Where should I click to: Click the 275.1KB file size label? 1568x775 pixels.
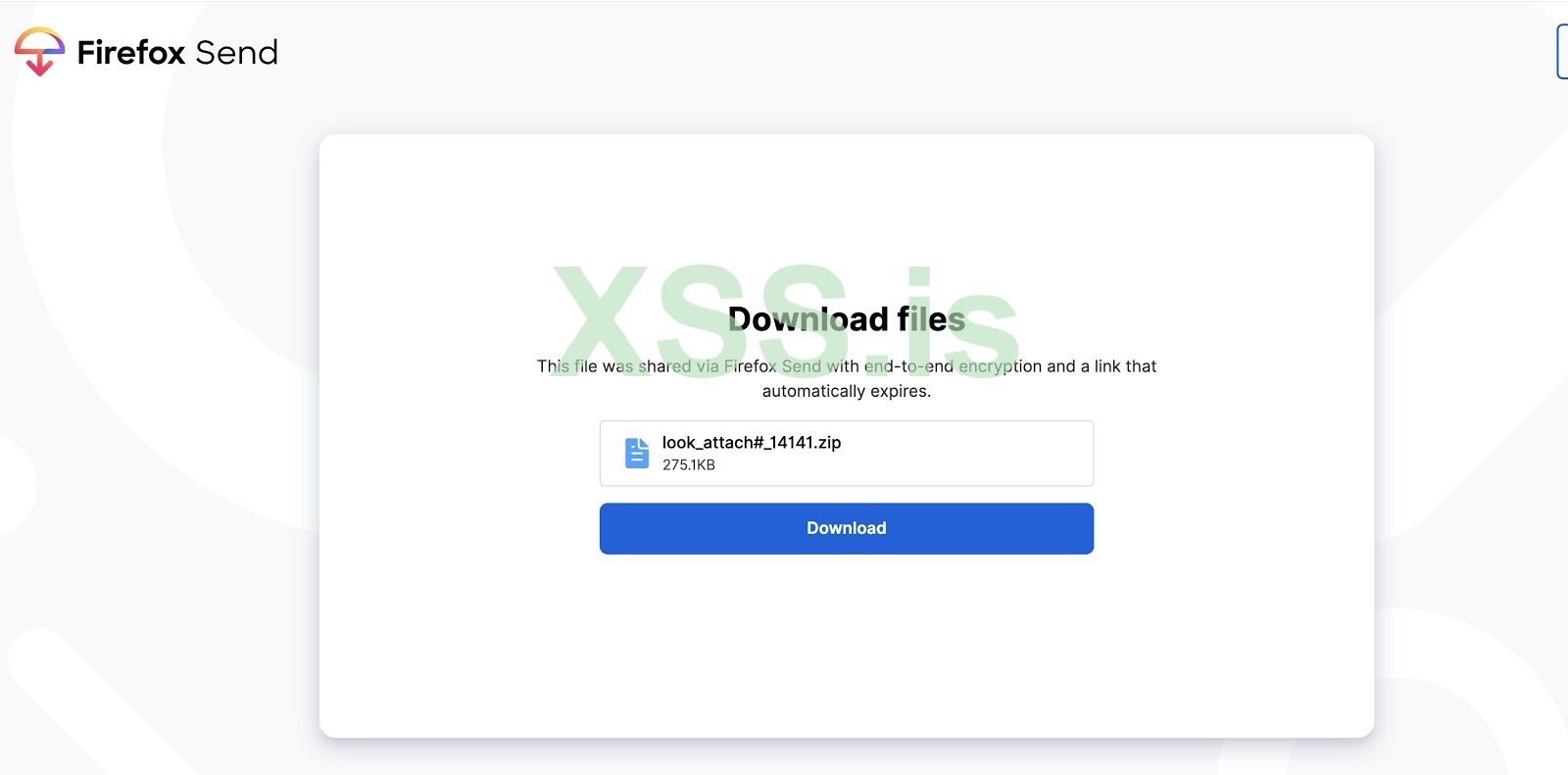point(689,464)
